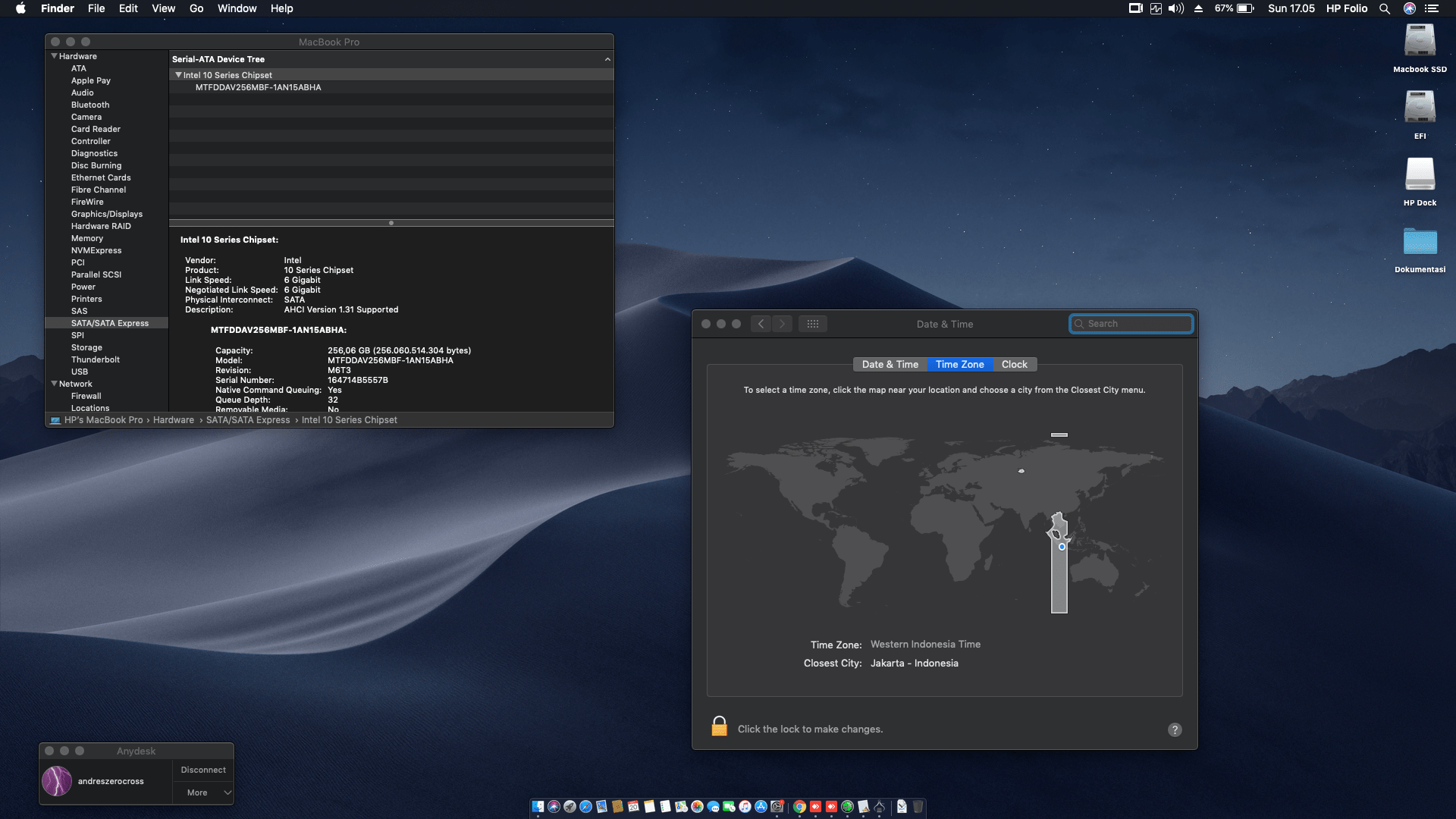
Task: Click the pane divider handle in System Information
Action: click(x=391, y=223)
